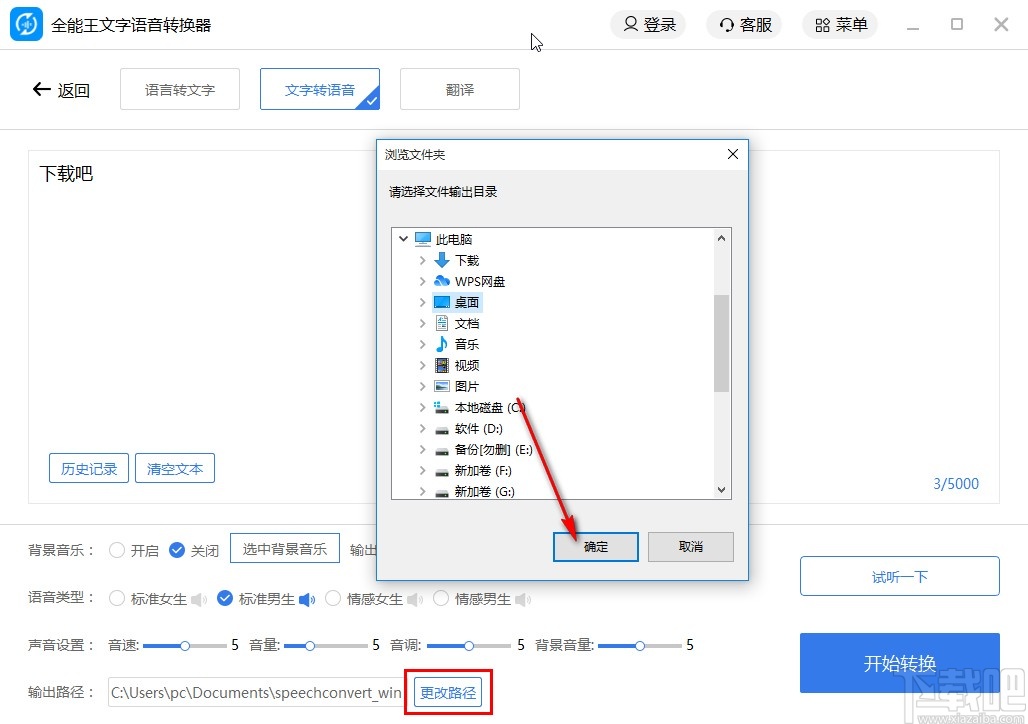Collapse the 此电脑 tree node

pos(404,239)
